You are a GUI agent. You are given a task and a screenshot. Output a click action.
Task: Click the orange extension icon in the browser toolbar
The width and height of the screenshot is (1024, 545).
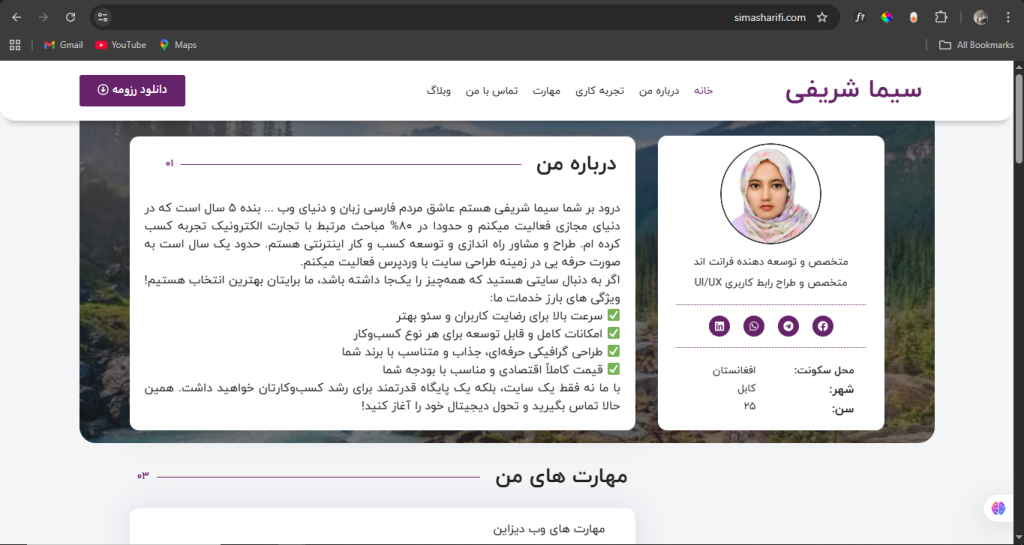coord(914,18)
